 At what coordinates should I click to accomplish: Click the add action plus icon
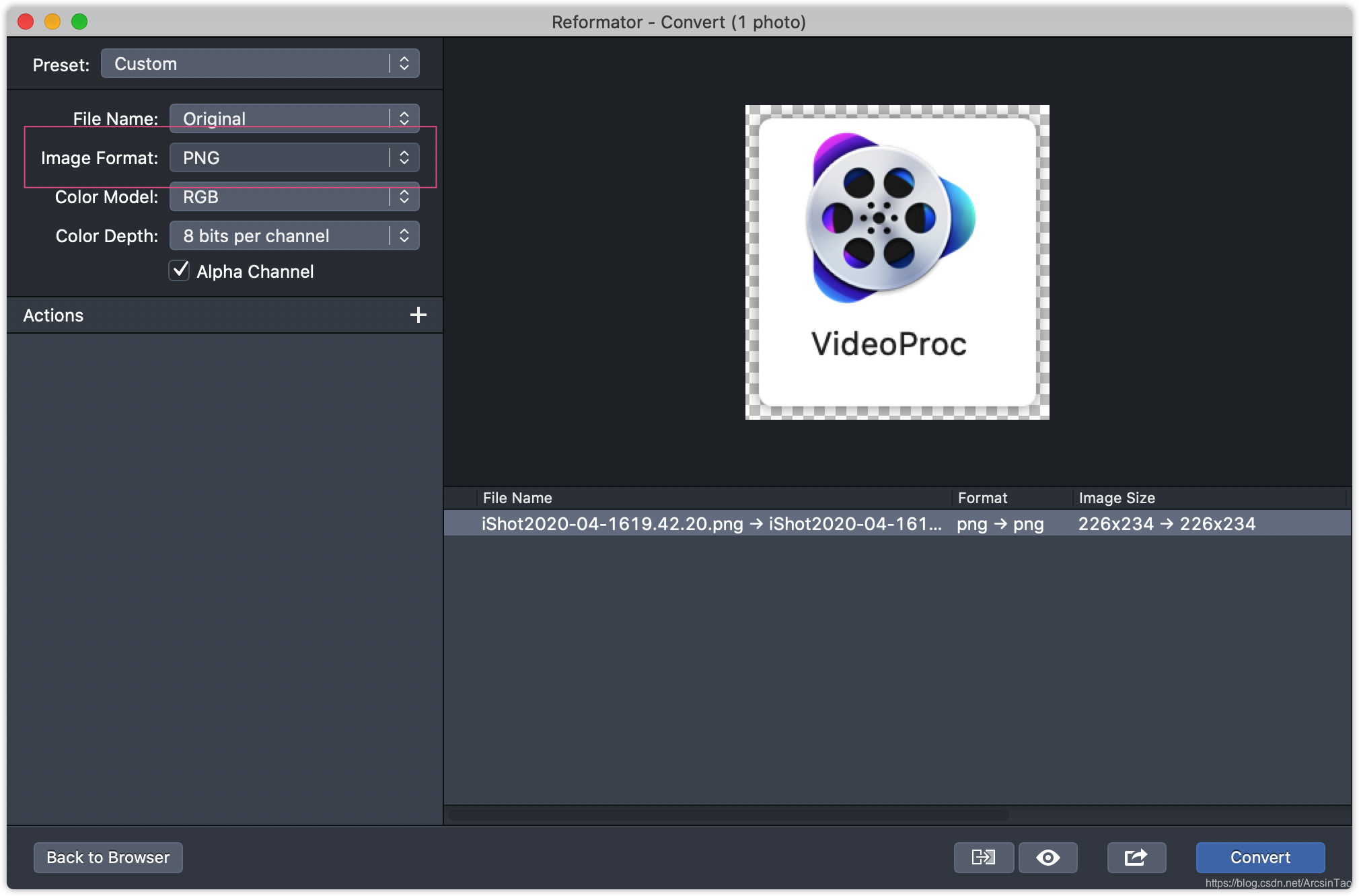pos(418,315)
